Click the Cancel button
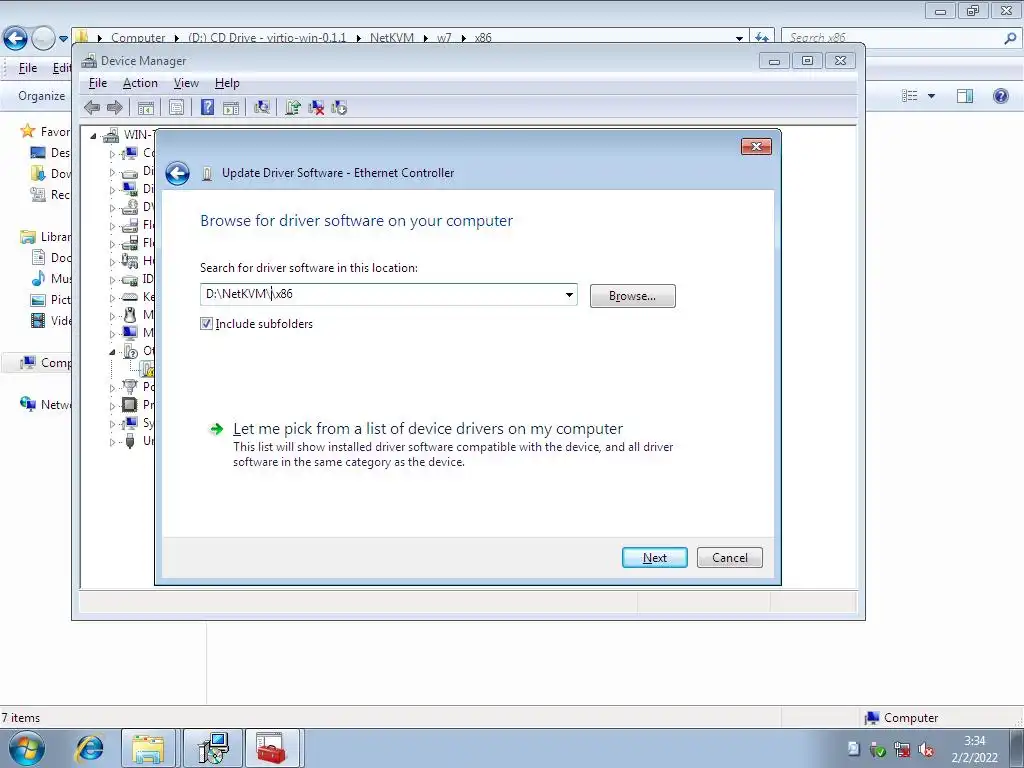The width and height of the screenshot is (1024, 768). pyautogui.click(x=729, y=558)
